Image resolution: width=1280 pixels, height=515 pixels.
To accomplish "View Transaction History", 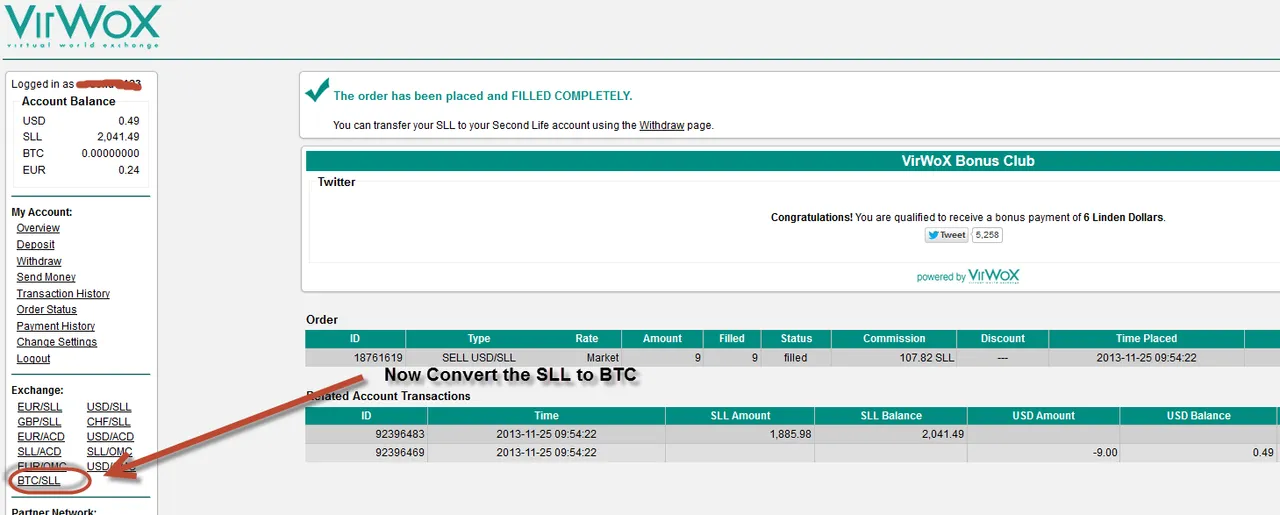I will (63, 293).
